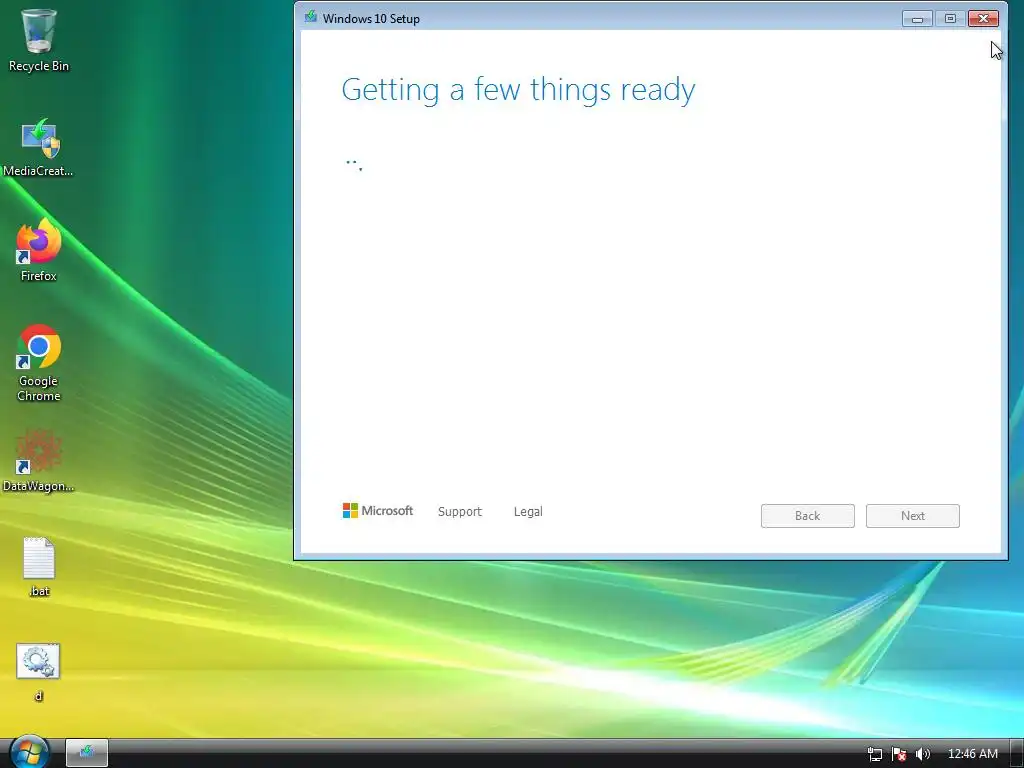Click the network tray icon

click(874, 754)
